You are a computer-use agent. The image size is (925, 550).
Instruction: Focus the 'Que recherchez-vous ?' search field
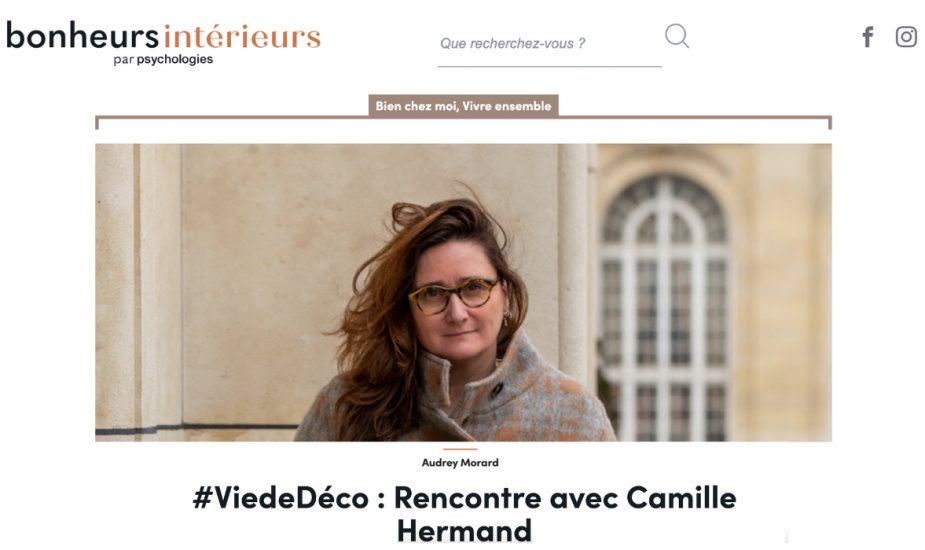pos(549,44)
